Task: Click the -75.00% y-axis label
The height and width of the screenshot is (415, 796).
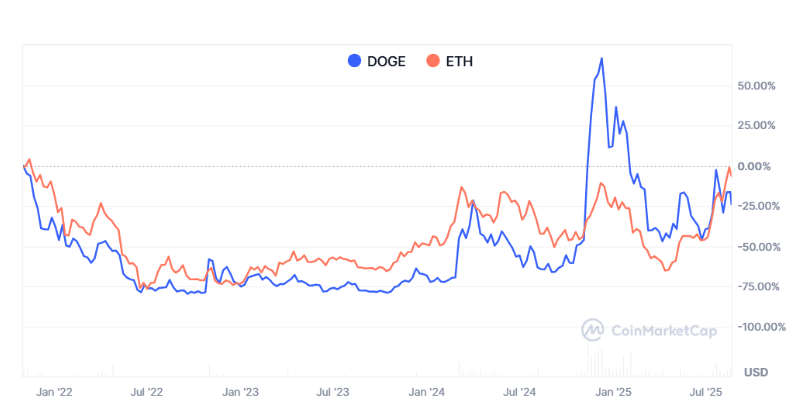Action: click(754, 287)
